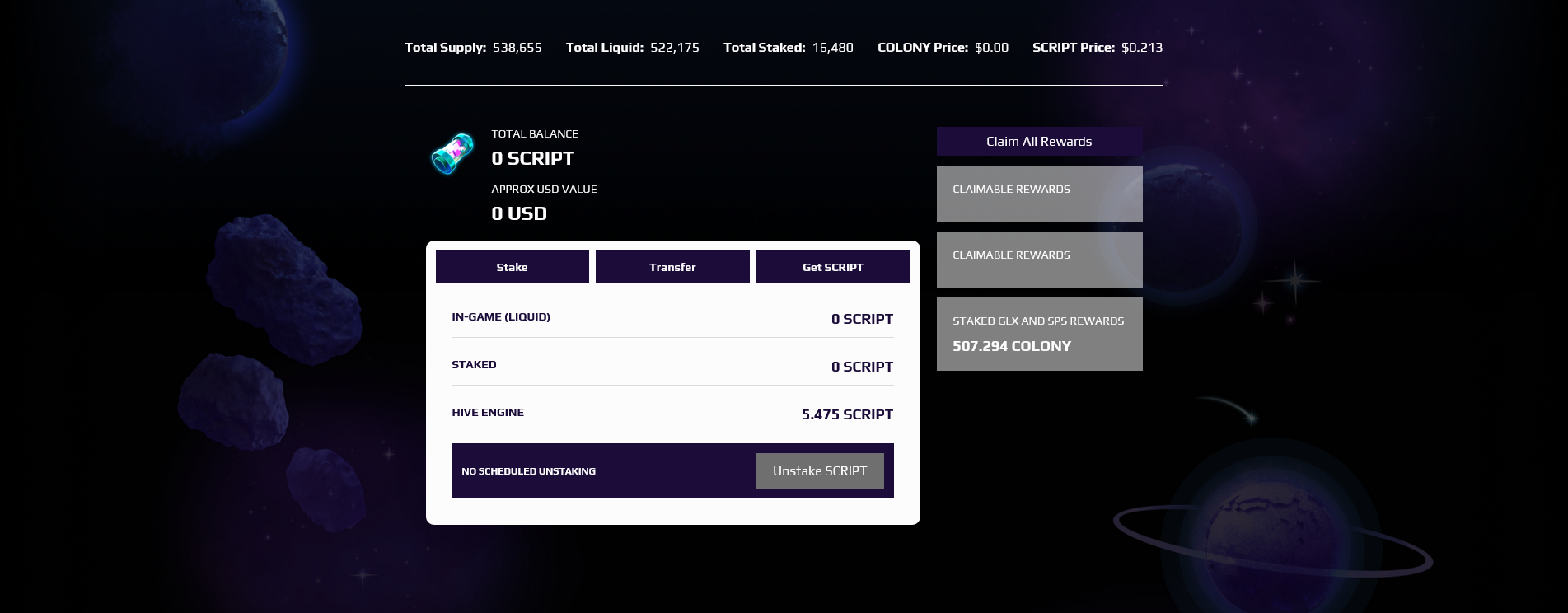Select the Total Staked statistic
Screen dimensions: 1568x613
click(788, 48)
